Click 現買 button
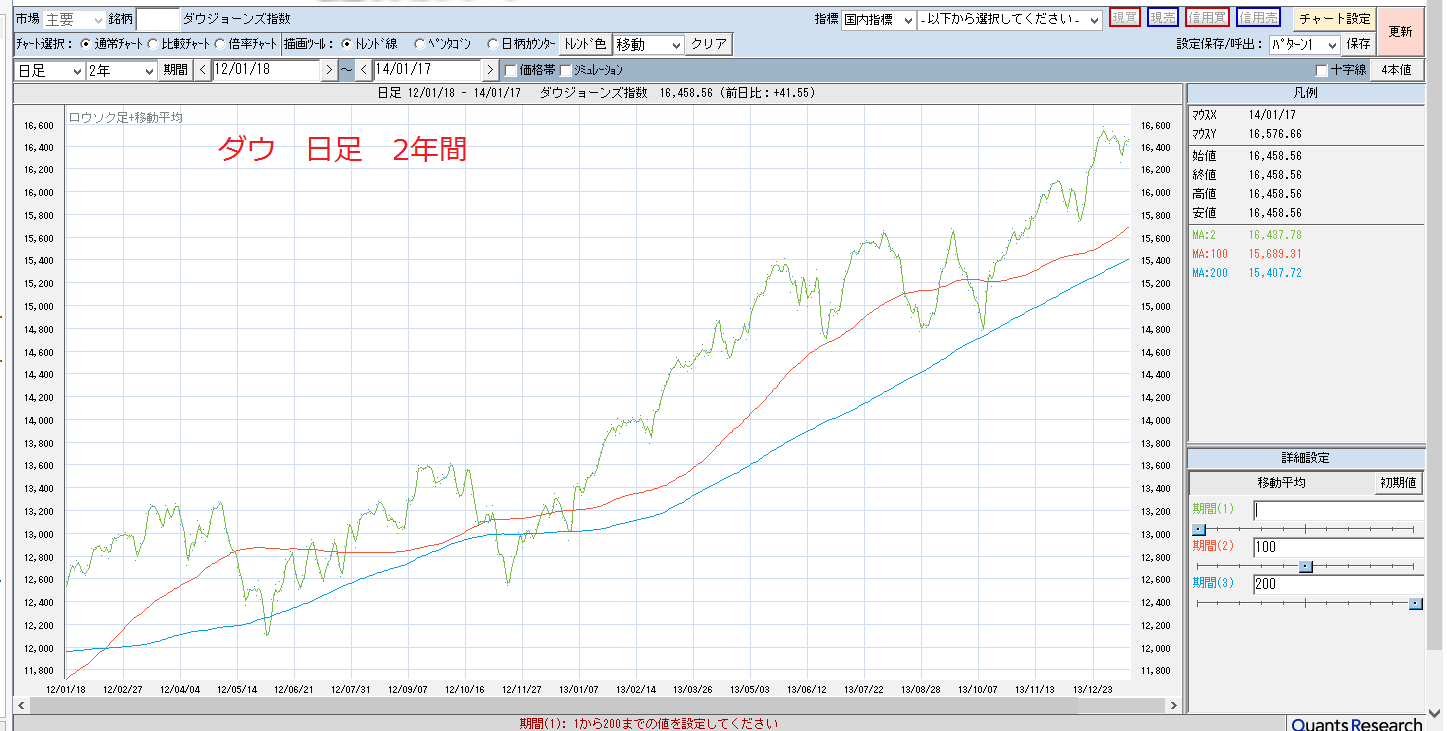 tap(1125, 18)
